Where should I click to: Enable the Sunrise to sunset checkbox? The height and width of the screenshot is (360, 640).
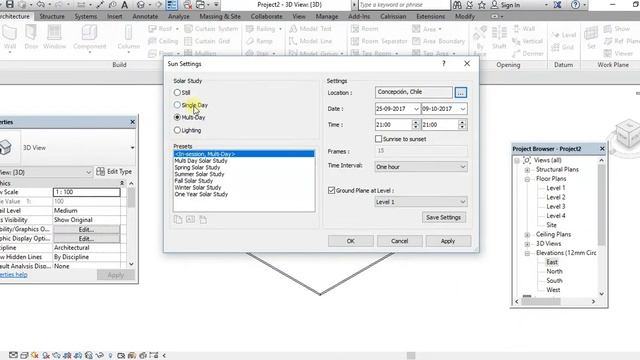tap(378, 139)
